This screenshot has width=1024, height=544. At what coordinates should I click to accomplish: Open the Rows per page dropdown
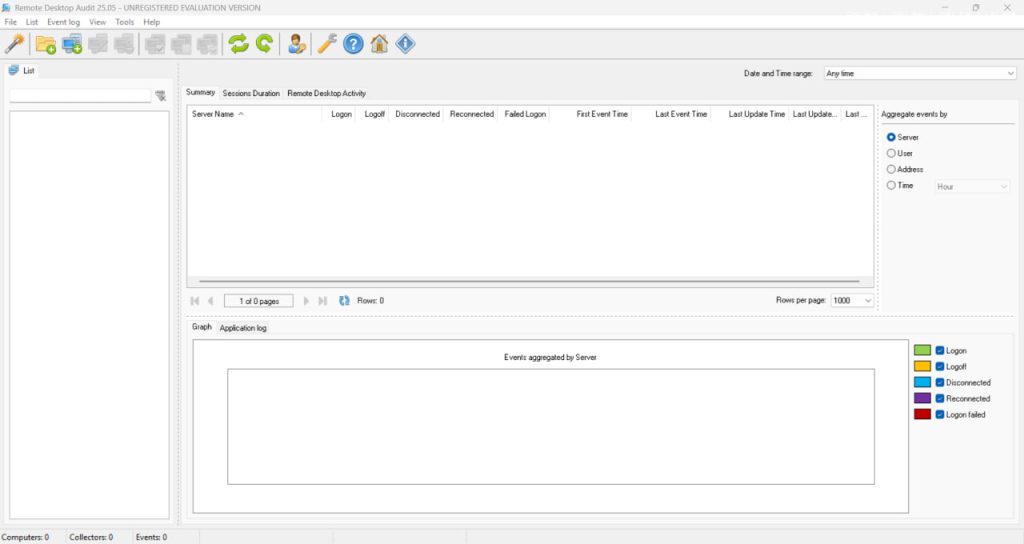(852, 300)
